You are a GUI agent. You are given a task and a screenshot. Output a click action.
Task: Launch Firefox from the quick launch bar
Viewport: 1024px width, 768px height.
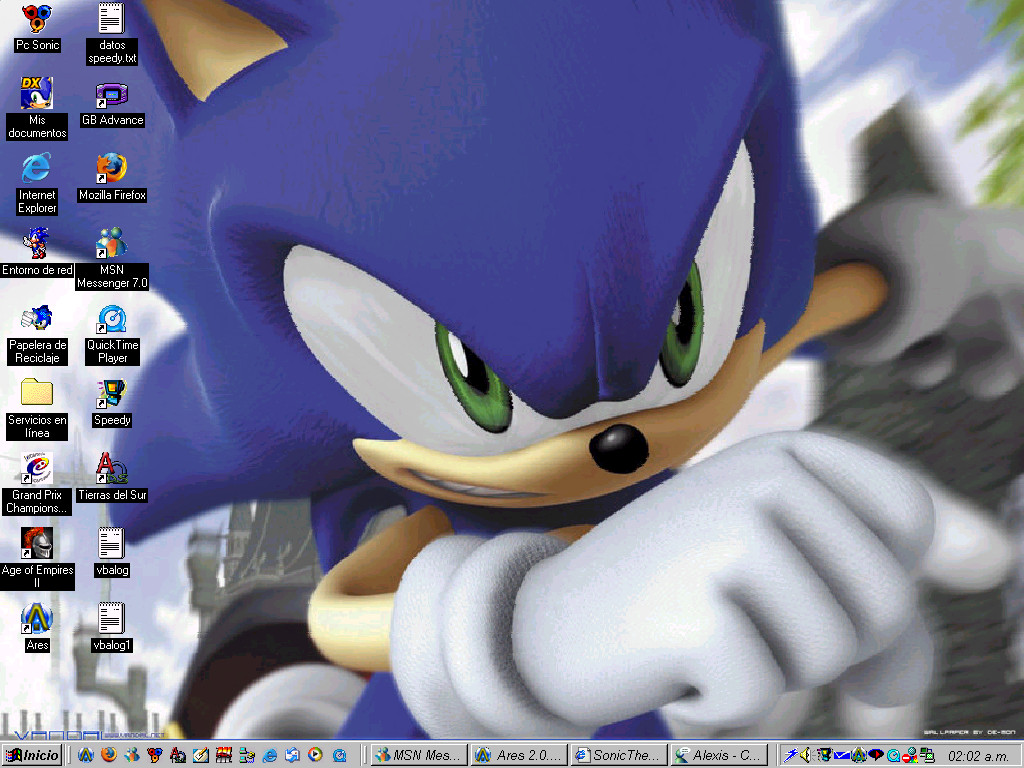coord(109,755)
